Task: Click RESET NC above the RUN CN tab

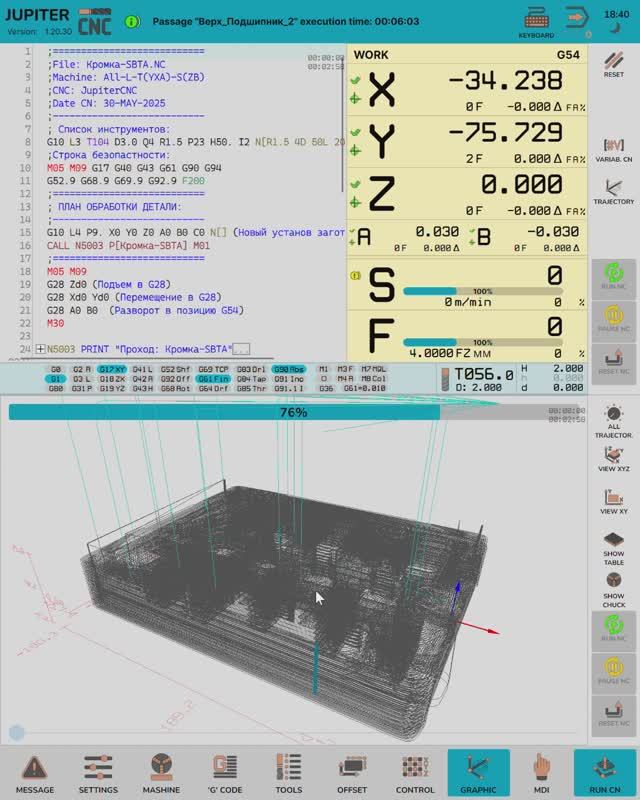Action: (613, 714)
